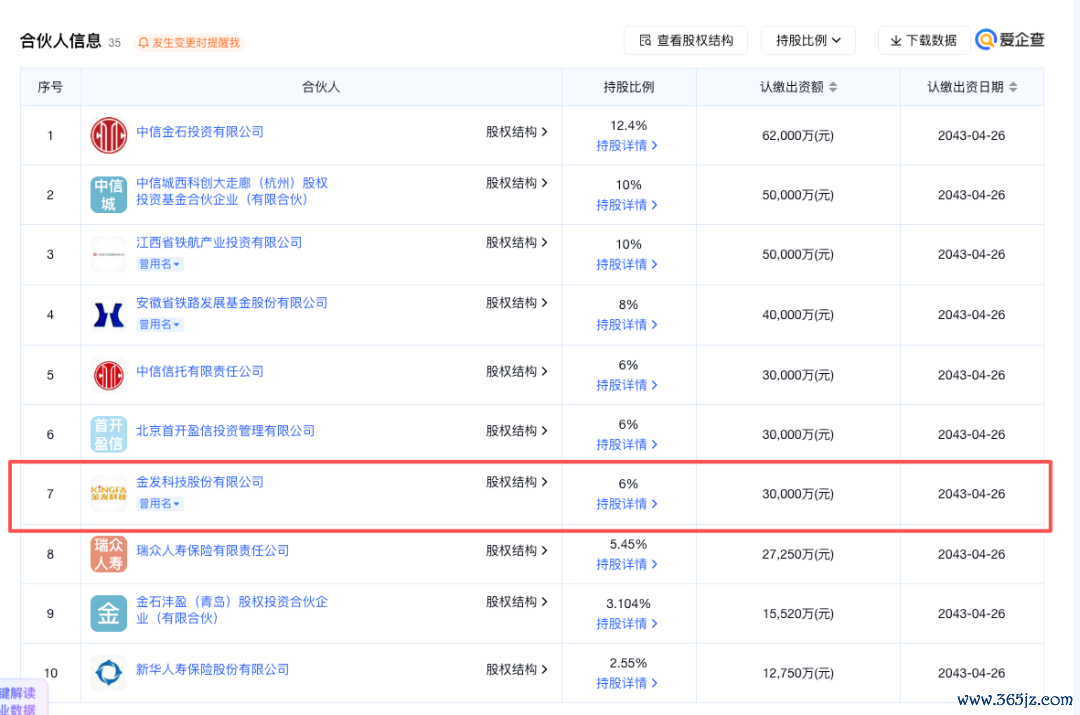Click the KINGFA 金发科技 logo
The image size is (1080, 715).
click(x=109, y=493)
